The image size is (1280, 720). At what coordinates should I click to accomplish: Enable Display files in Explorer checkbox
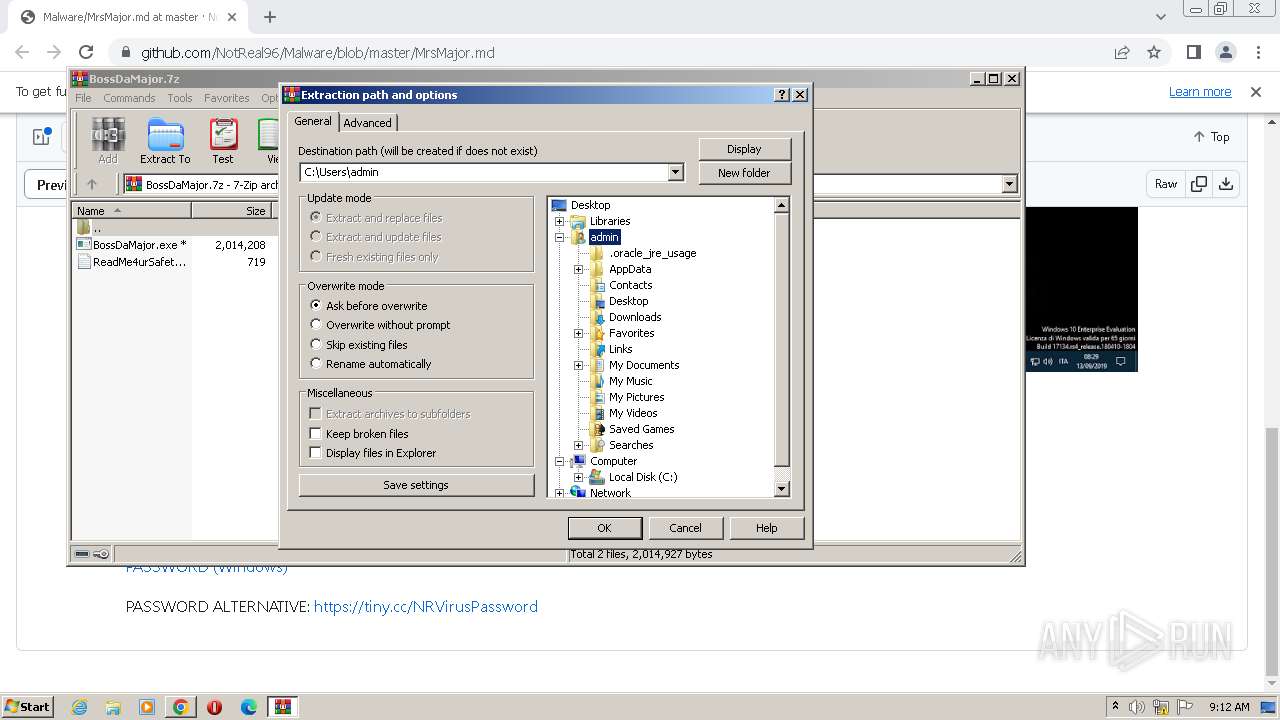[316, 453]
